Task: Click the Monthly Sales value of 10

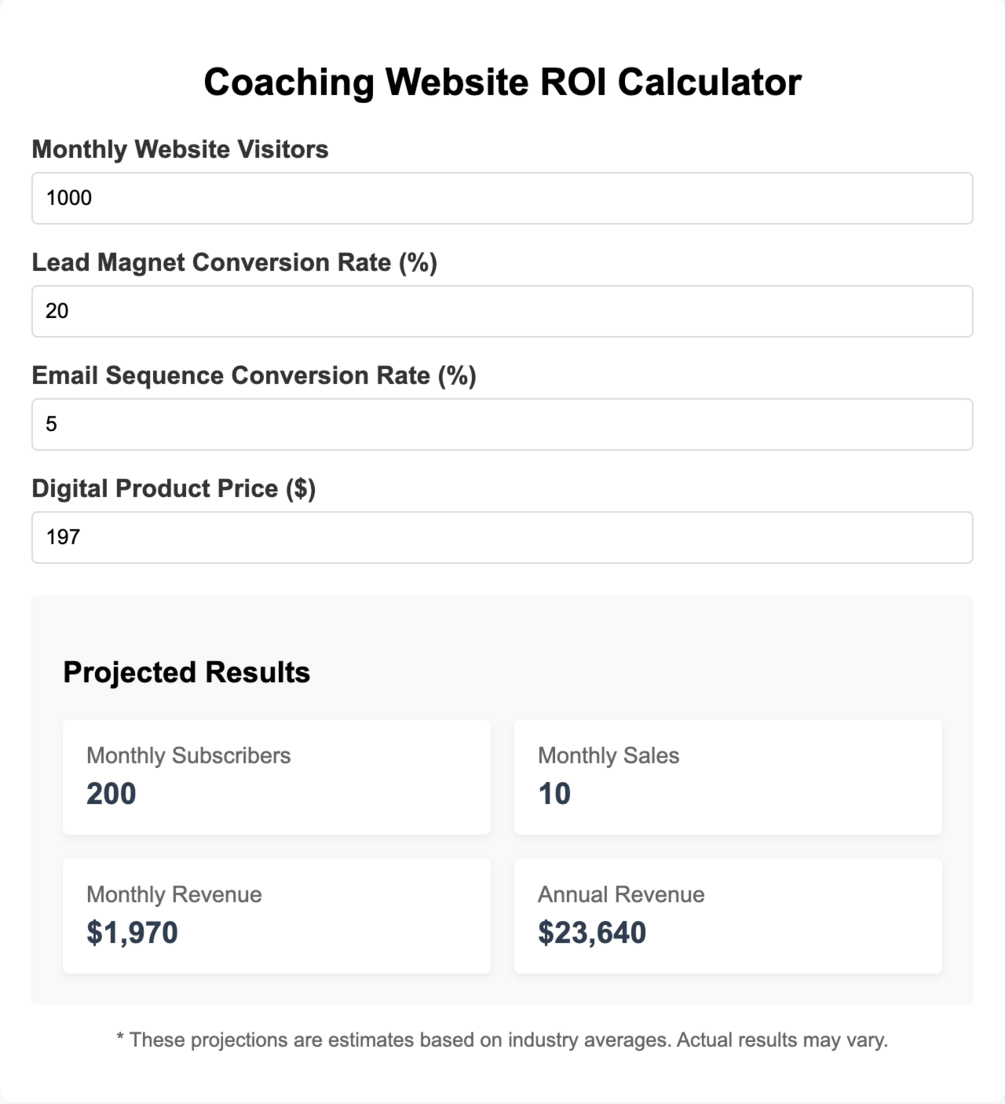Action: [x=554, y=794]
